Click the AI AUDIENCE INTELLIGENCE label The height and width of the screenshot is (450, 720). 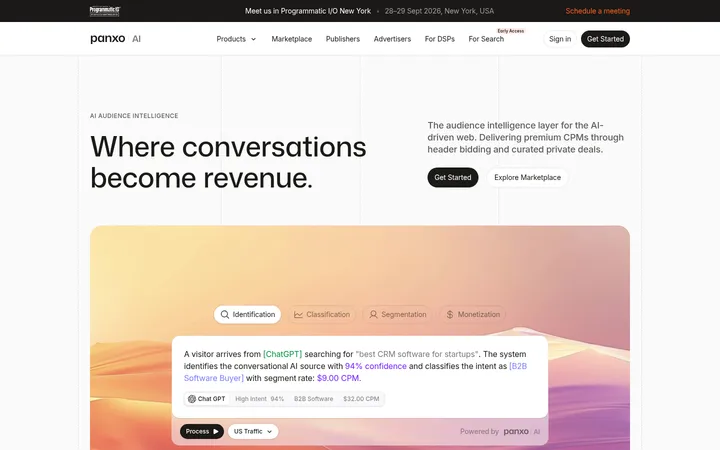134,116
